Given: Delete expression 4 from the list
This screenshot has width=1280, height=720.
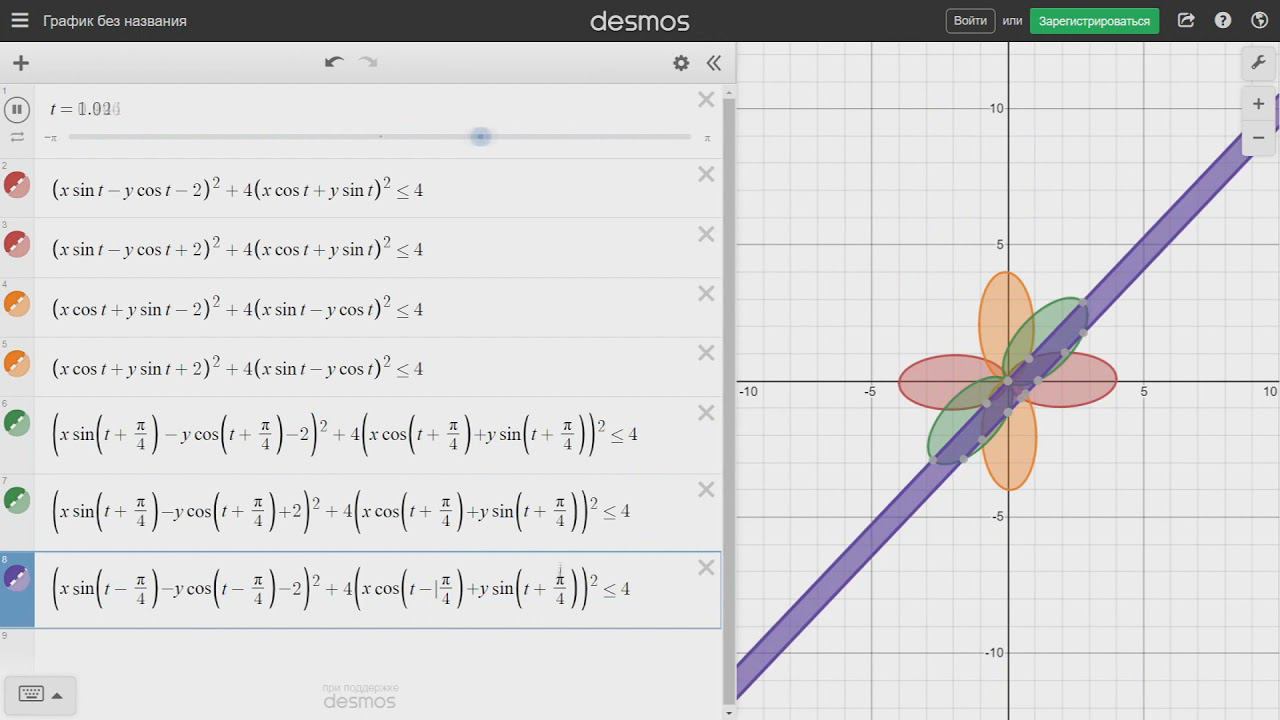Looking at the screenshot, I should pyautogui.click(x=706, y=293).
